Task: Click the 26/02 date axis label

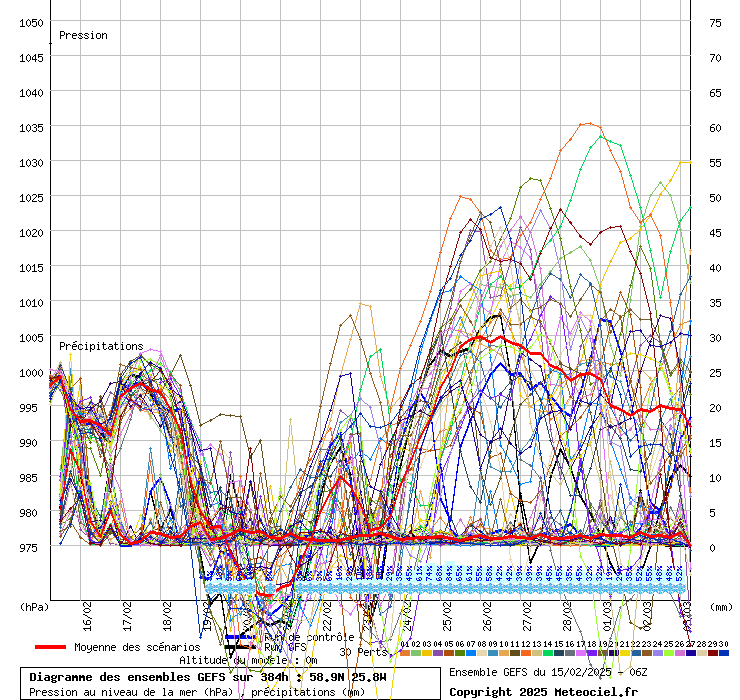Action: (487, 616)
